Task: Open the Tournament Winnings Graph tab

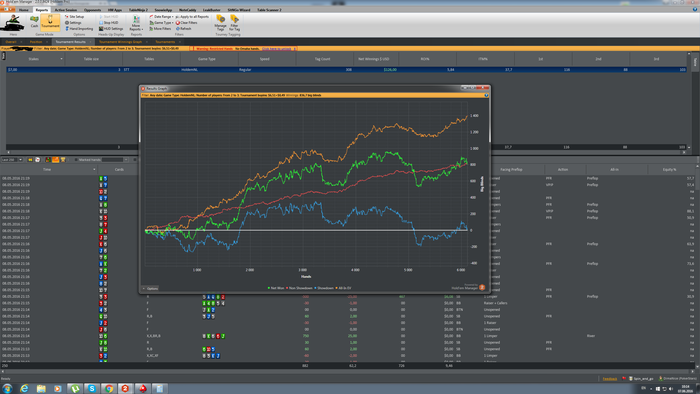Action: (121, 42)
